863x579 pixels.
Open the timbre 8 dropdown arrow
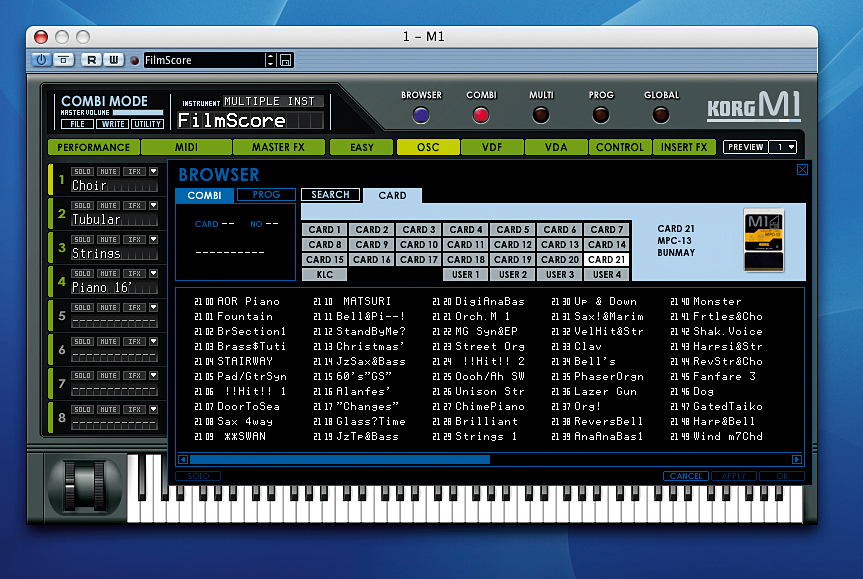(154, 410)
